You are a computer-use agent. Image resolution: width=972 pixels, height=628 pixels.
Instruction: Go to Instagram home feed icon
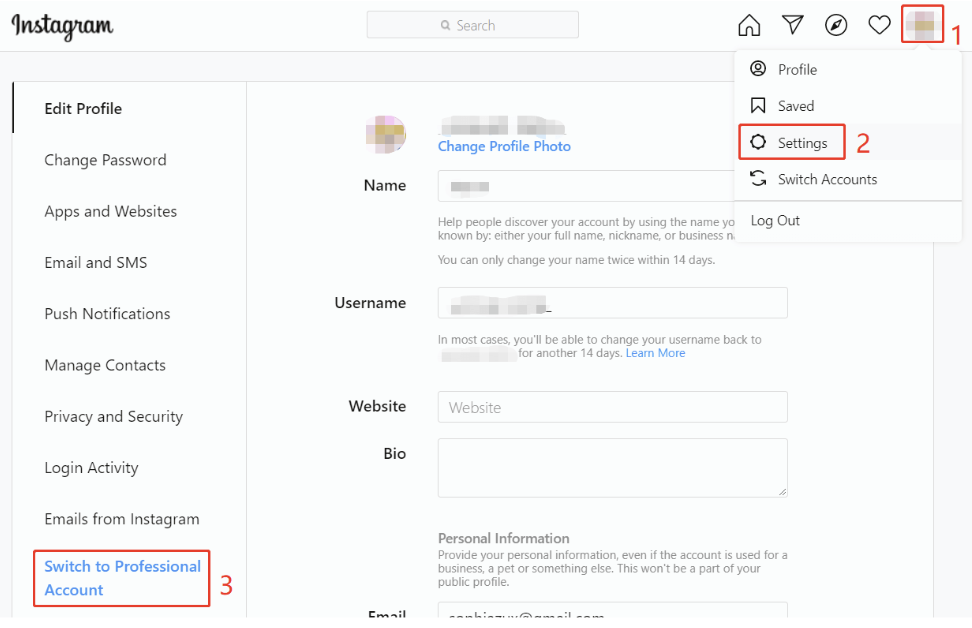pyautogui.click(x=749, y=25)
